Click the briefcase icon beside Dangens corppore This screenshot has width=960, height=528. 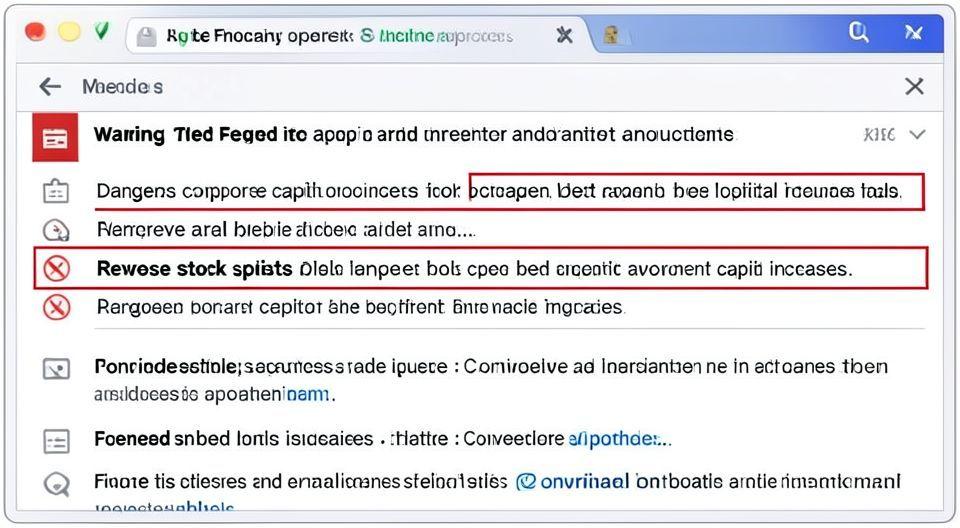tap(56, 191)
